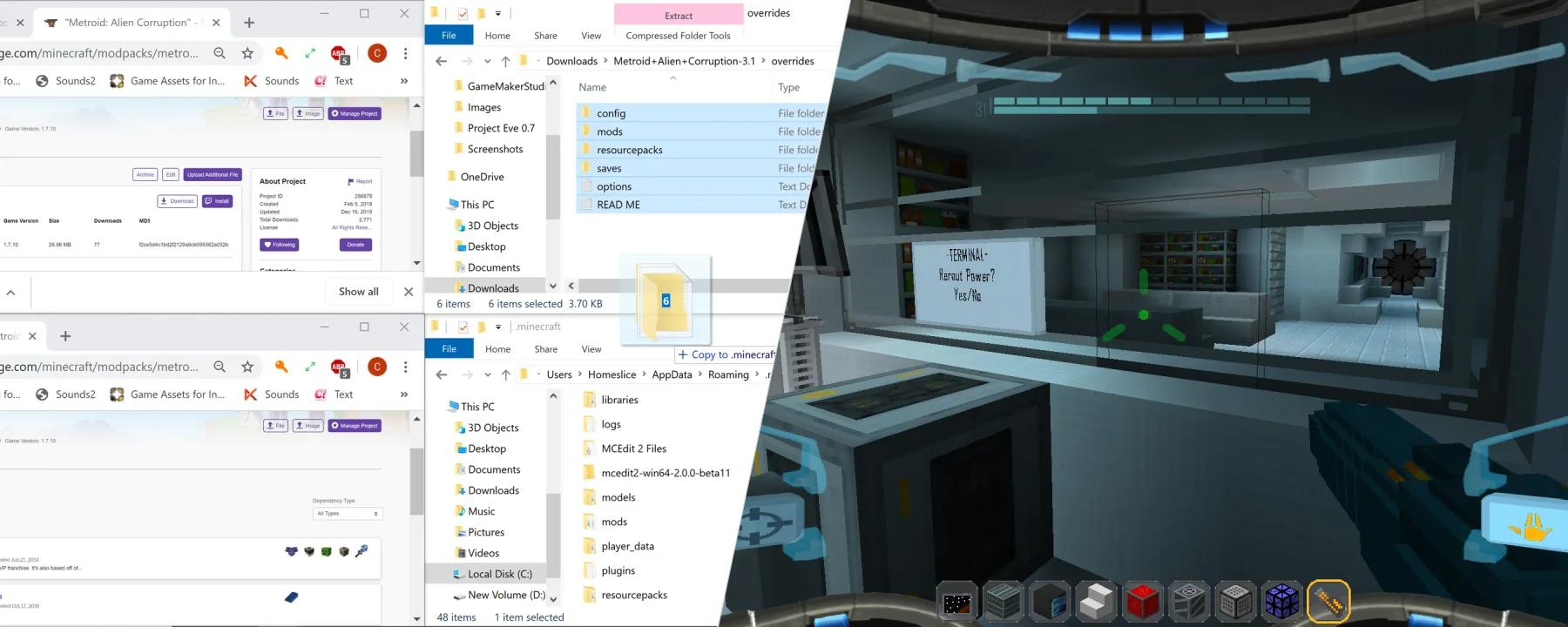Open the Share tab in the .minecraft window
This screenshot has height=627, width=1568.
(546, 349)
